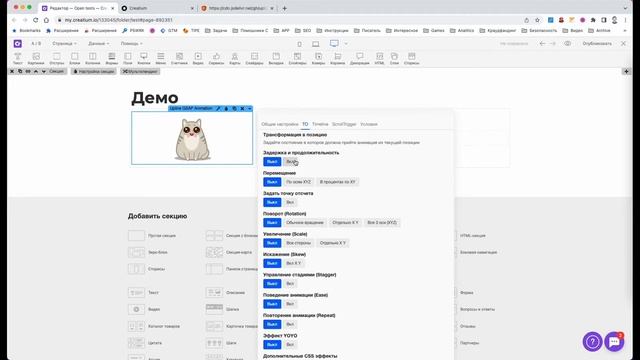This screenshot has height=360, width=640.
Task: Select the Слои tool in the toolbar
Action: point(394,58)
